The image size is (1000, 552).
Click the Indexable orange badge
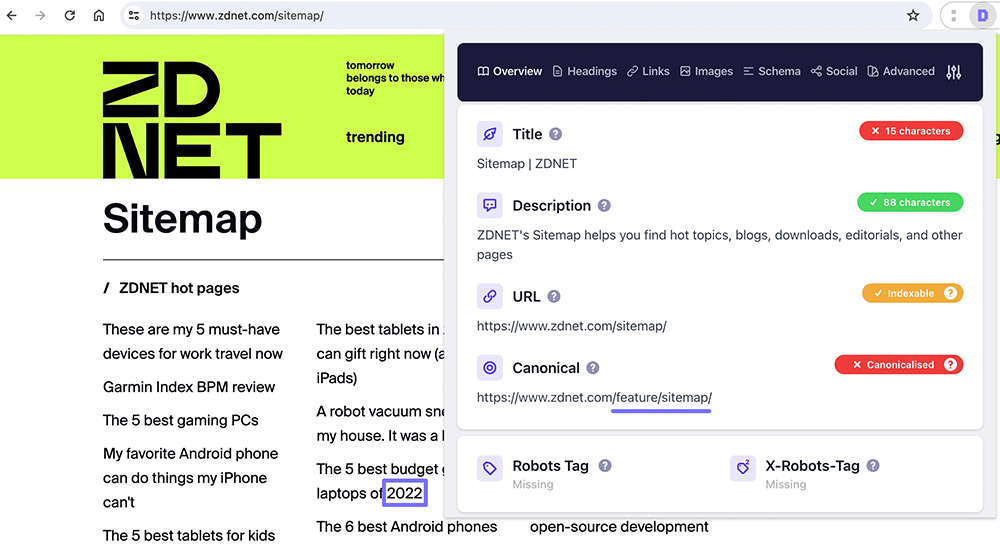[x=913, y=293]
